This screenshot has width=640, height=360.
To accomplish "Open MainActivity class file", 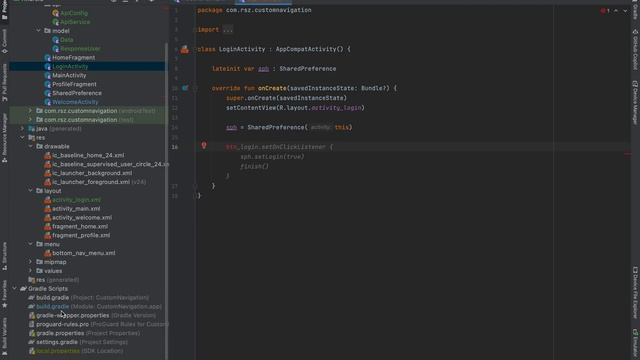I will point(69,76).
